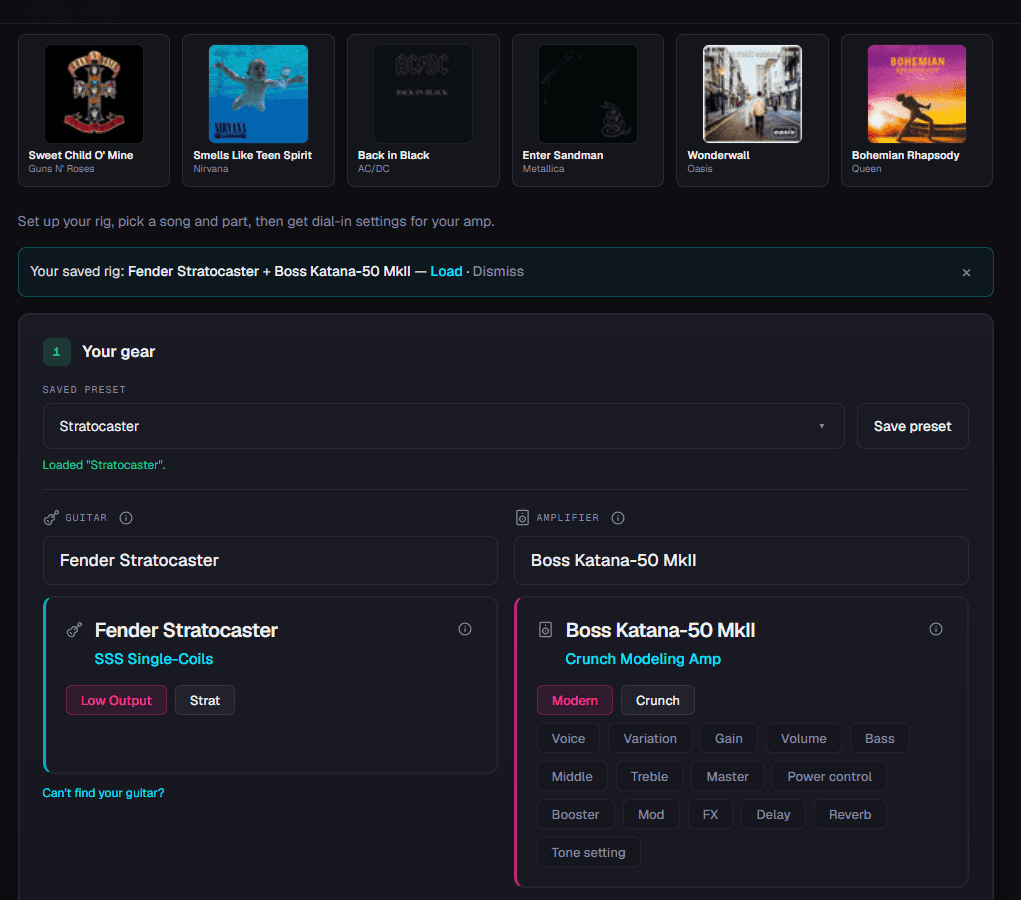Viewport: 1021px width, 900px height.
Task: Open the Sweet Child O' Mine album cover
Action: coord(94,94)
